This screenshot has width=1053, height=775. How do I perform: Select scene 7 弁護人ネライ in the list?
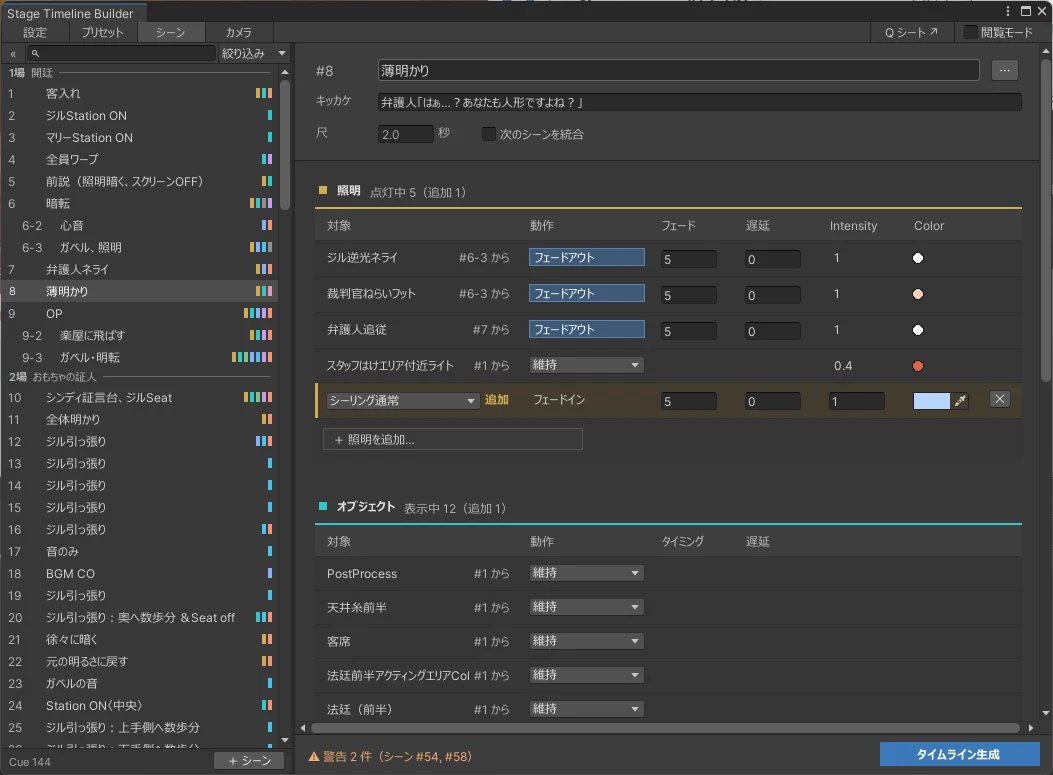coord(140,269)
